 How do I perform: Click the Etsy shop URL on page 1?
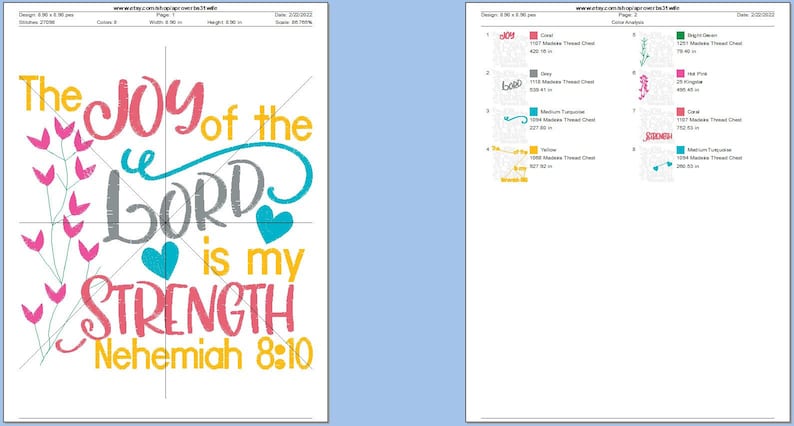(x=166, y=8)
